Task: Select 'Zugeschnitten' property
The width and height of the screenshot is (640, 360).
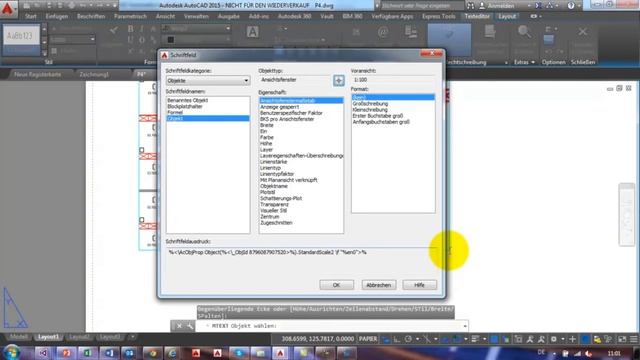Action: (276, 223)
